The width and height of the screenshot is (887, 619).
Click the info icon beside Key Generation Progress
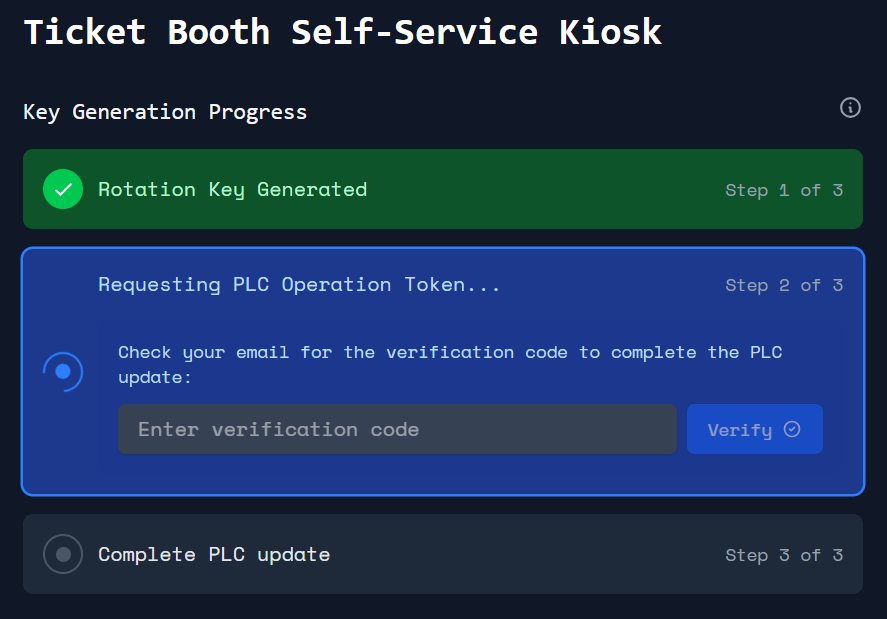click(850, 108)
